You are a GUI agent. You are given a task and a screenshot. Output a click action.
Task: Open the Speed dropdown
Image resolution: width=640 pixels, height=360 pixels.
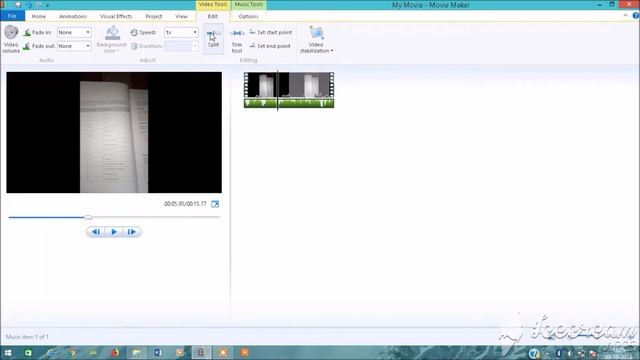point(181,32)
